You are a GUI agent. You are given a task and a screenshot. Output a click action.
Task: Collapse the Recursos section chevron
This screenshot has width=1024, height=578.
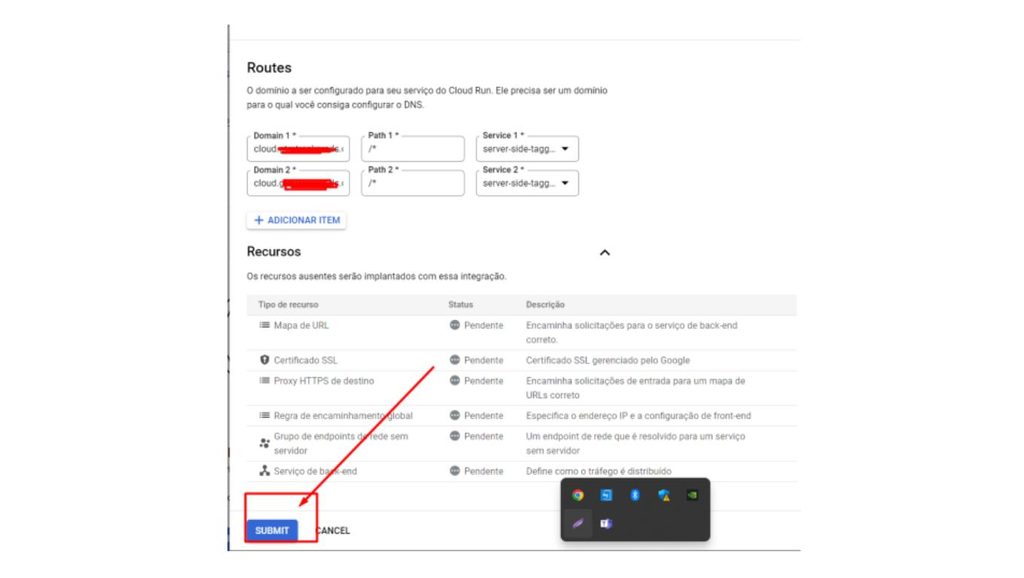coord(605,253)
